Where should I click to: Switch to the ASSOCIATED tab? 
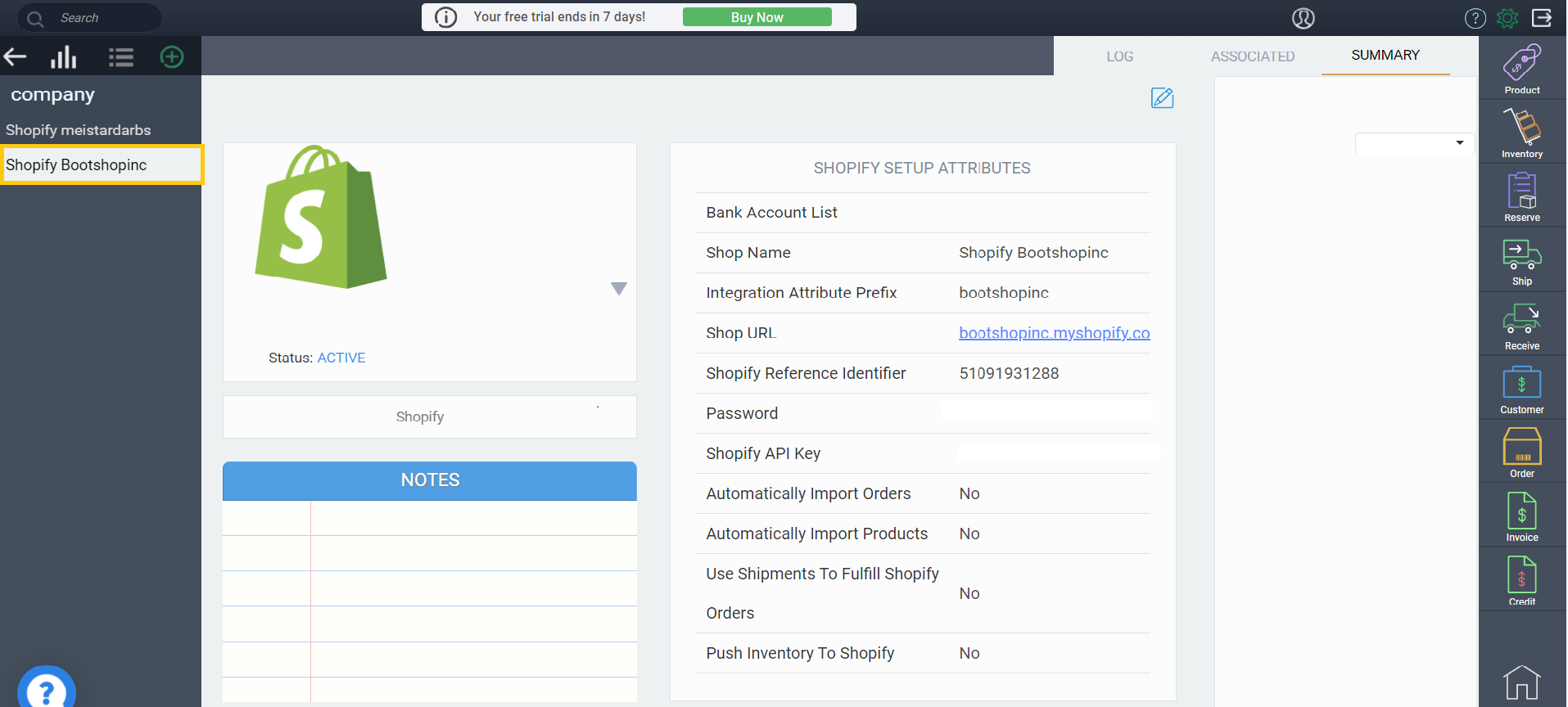pos(1253,56)
